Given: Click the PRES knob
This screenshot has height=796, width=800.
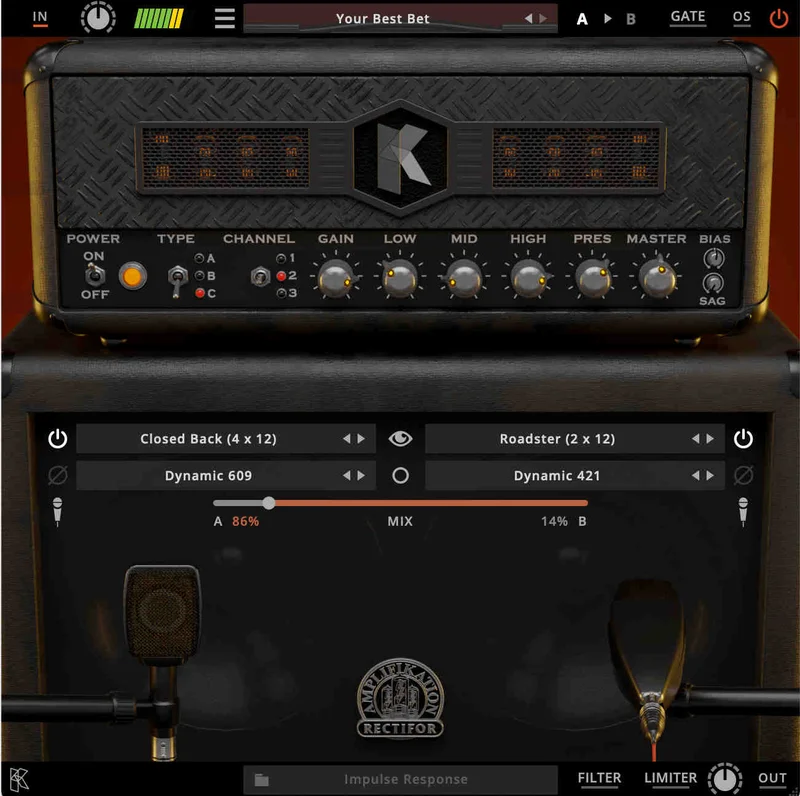Looking at the screenshot, I should click(x=592, y=278).
